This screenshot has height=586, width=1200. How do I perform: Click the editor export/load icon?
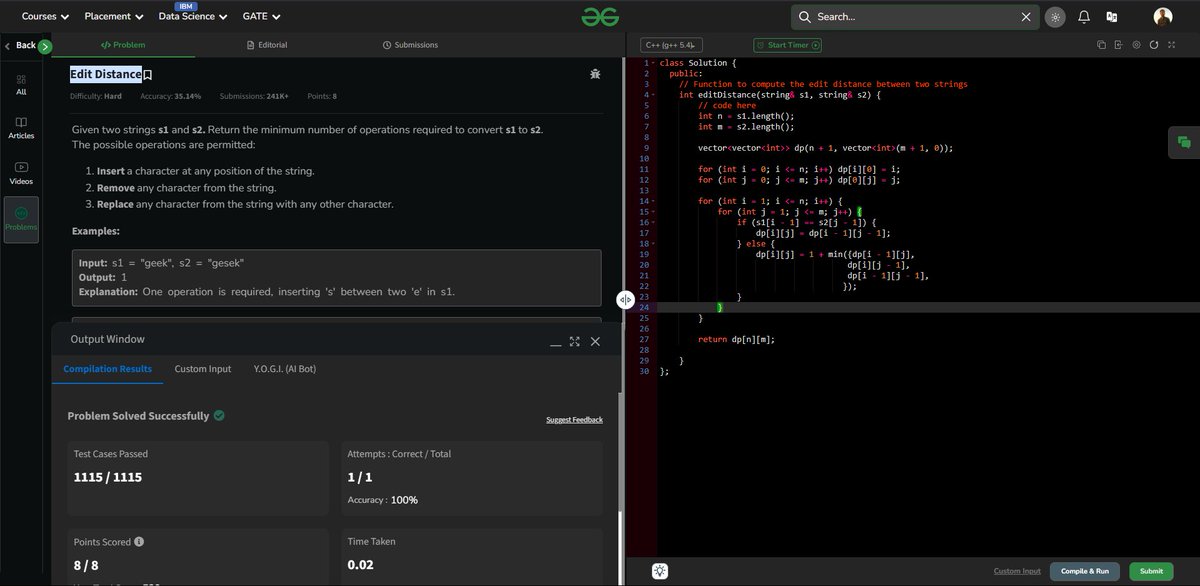[x=1119, y=45]
